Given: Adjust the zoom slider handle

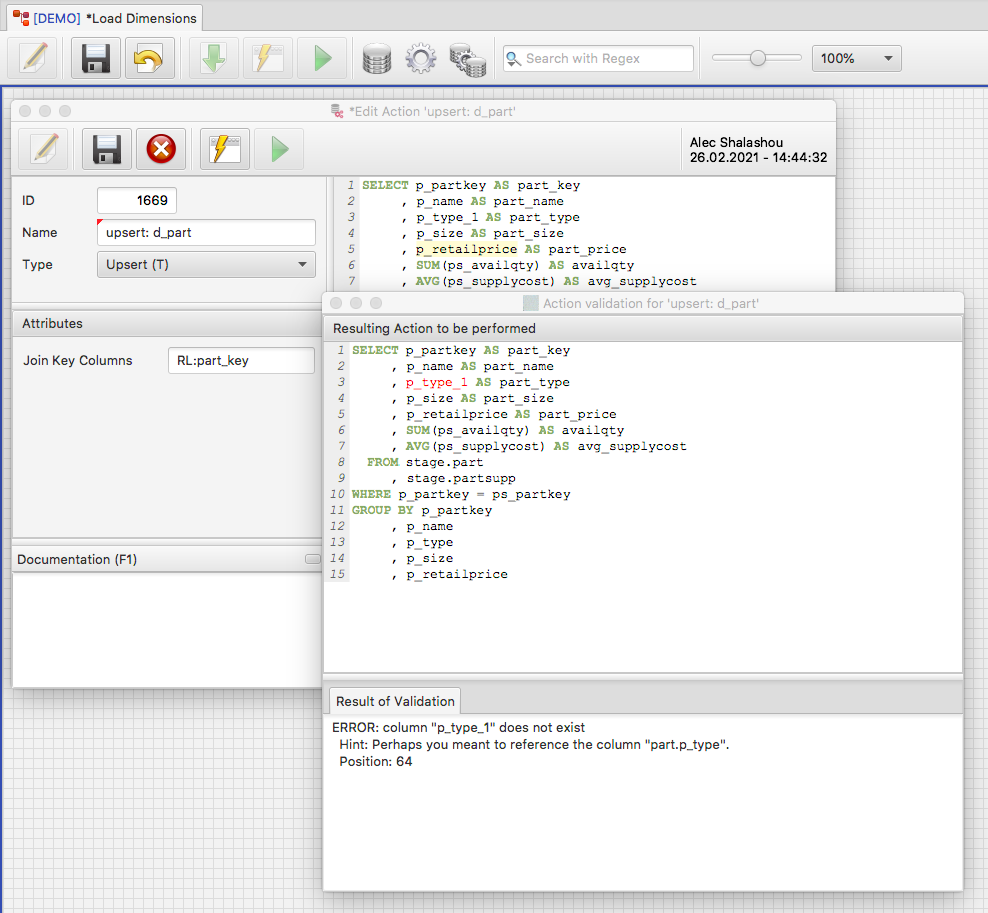Looking at the screenshot, I should click(758, 59).
